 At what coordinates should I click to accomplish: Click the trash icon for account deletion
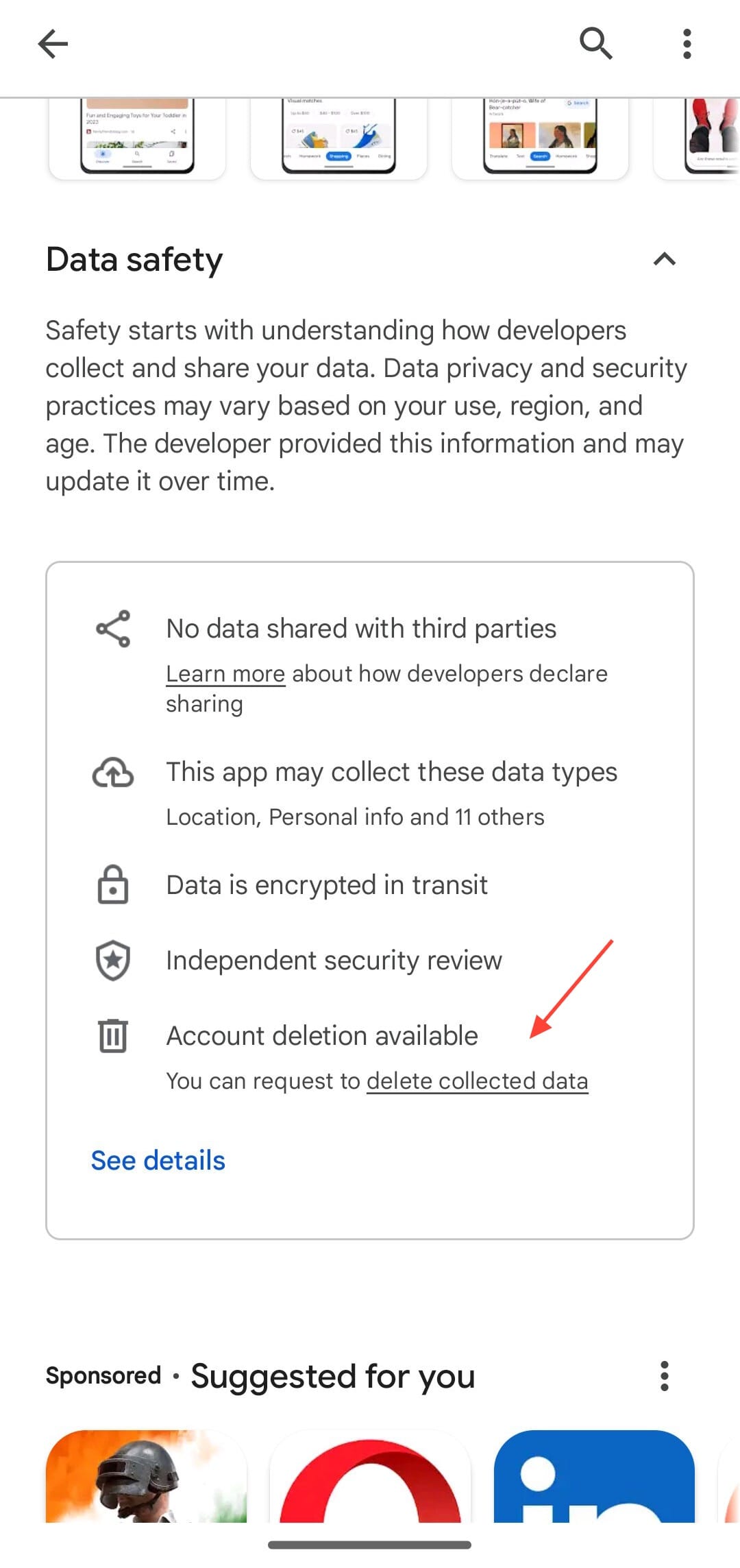coord(114,1037)
